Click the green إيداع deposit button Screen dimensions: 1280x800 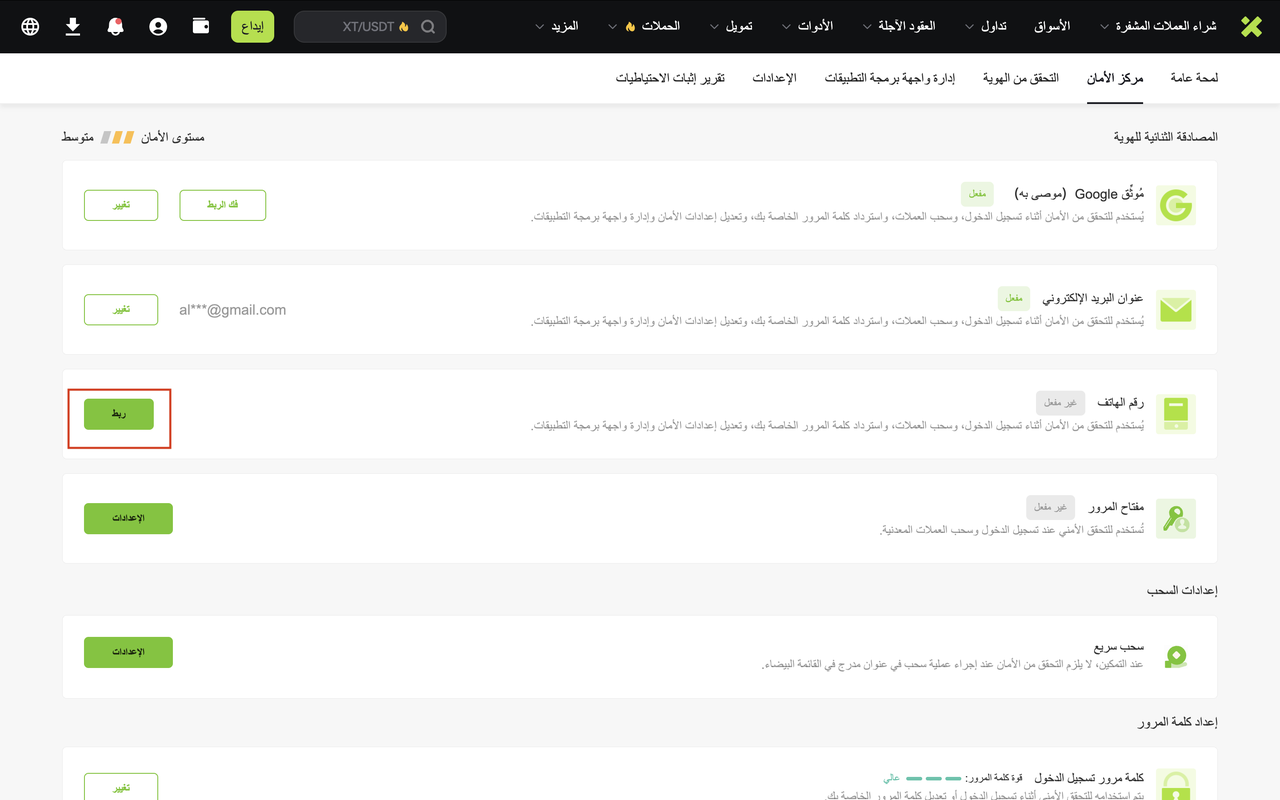point(252,27)
